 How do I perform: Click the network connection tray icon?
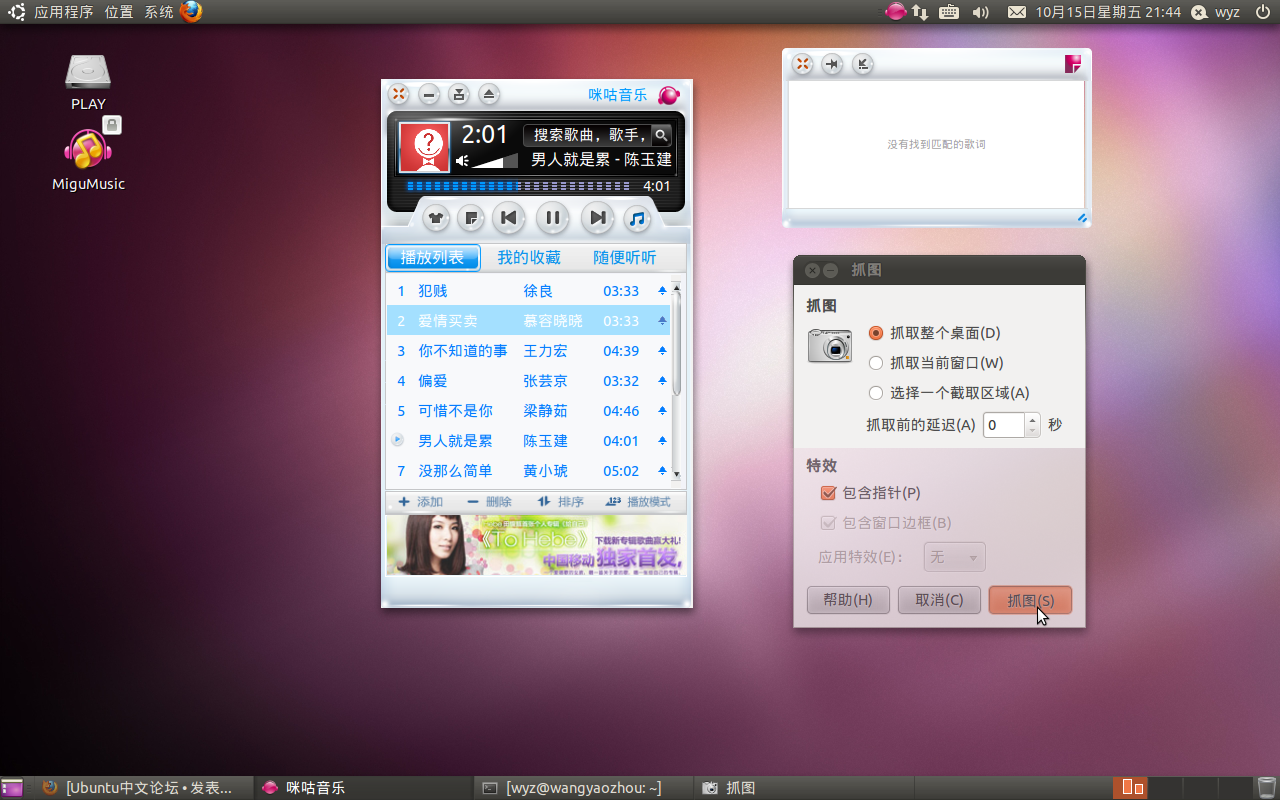coord(920,12)
